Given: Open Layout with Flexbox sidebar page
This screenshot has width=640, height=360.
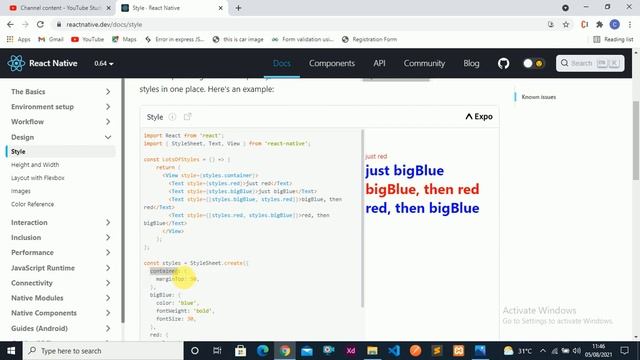Looking at the screenshot, I should pos(38,178).
